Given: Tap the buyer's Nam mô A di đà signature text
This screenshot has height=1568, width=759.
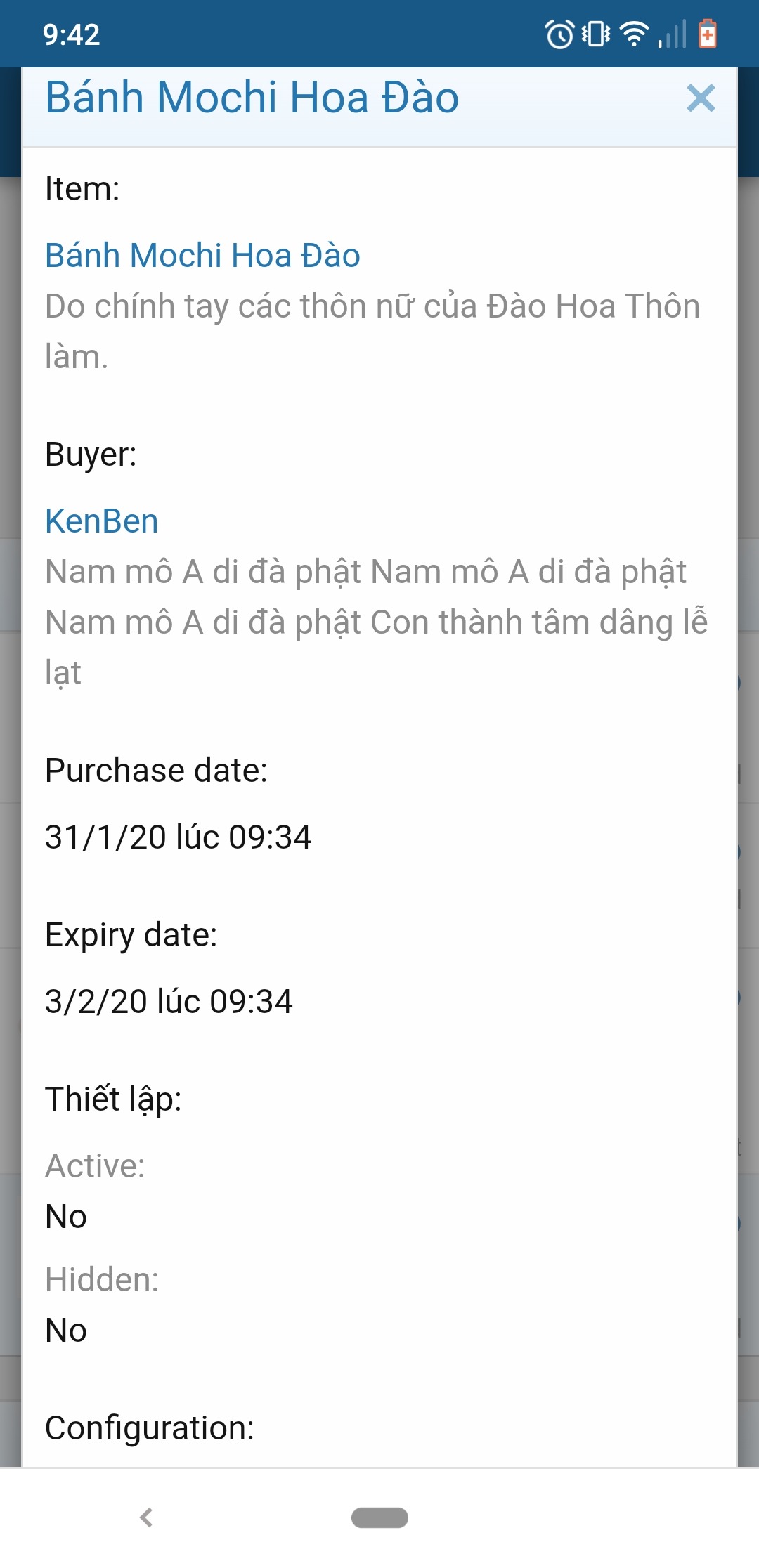Looking at the screenshot, I should tap(376, 622).
